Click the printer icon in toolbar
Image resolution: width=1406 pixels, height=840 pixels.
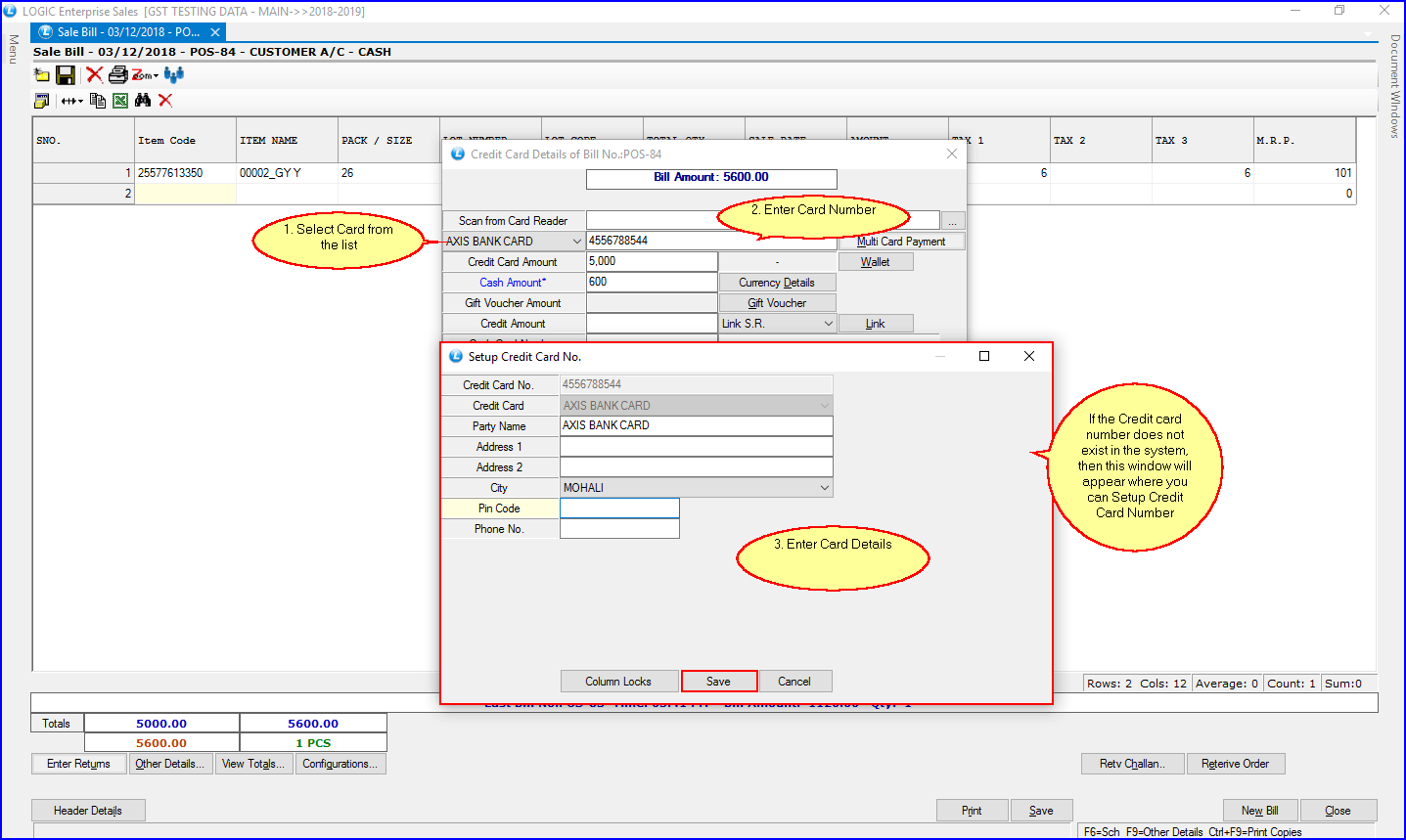pos(117,74)
